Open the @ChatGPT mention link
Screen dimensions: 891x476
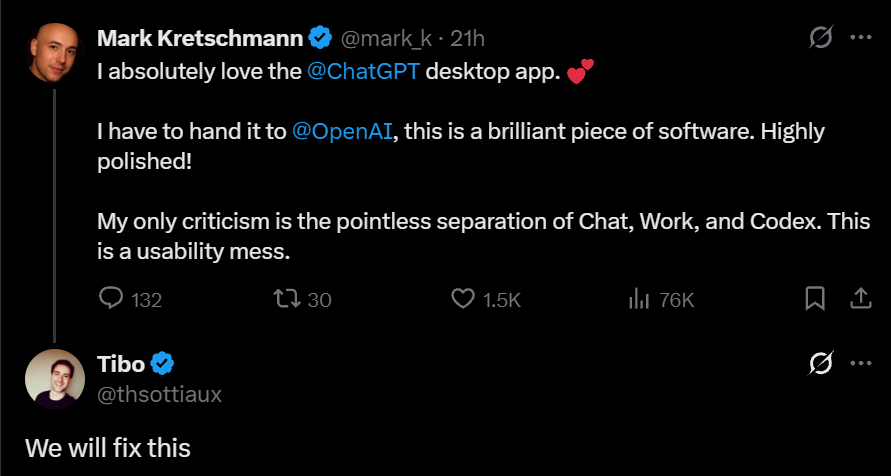click(x=364, y=72)
